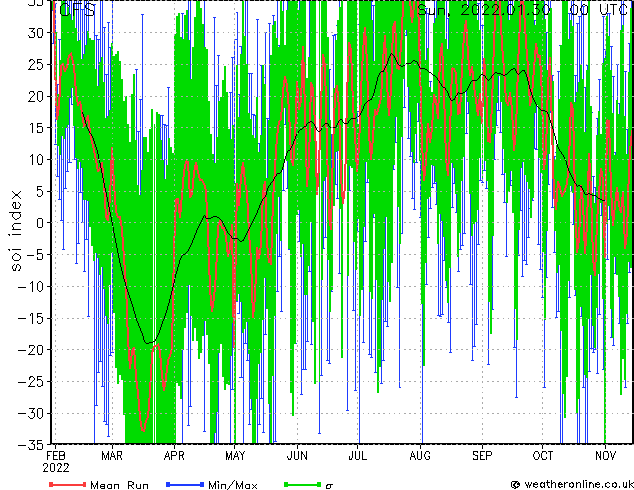Click the OCT x-axis label

[543, 456]
